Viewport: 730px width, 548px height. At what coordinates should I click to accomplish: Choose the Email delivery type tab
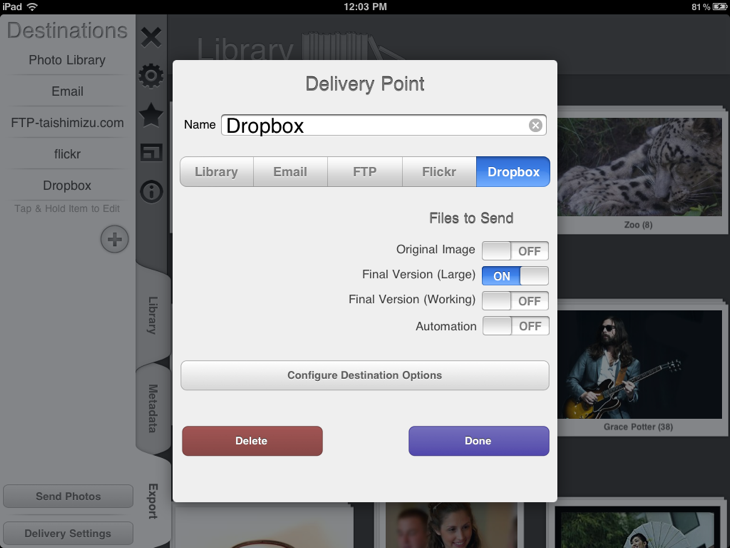pyautogui.click(x=290, y=172)
